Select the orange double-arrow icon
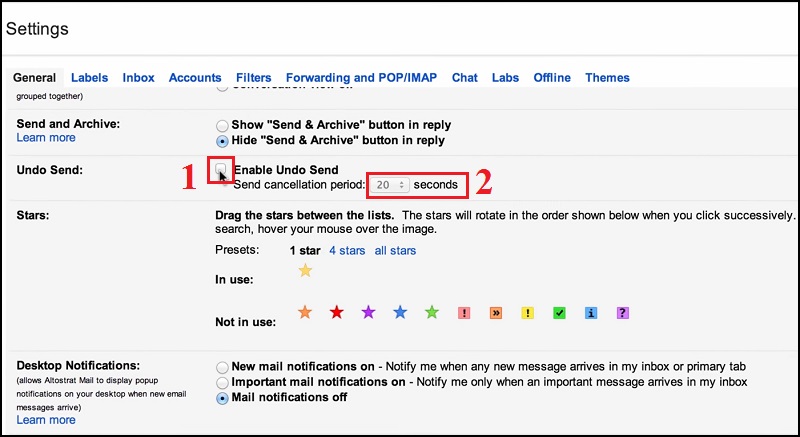The width and height of the screenshot is (800, 437). pyautogui.click(x=495, y=313)
